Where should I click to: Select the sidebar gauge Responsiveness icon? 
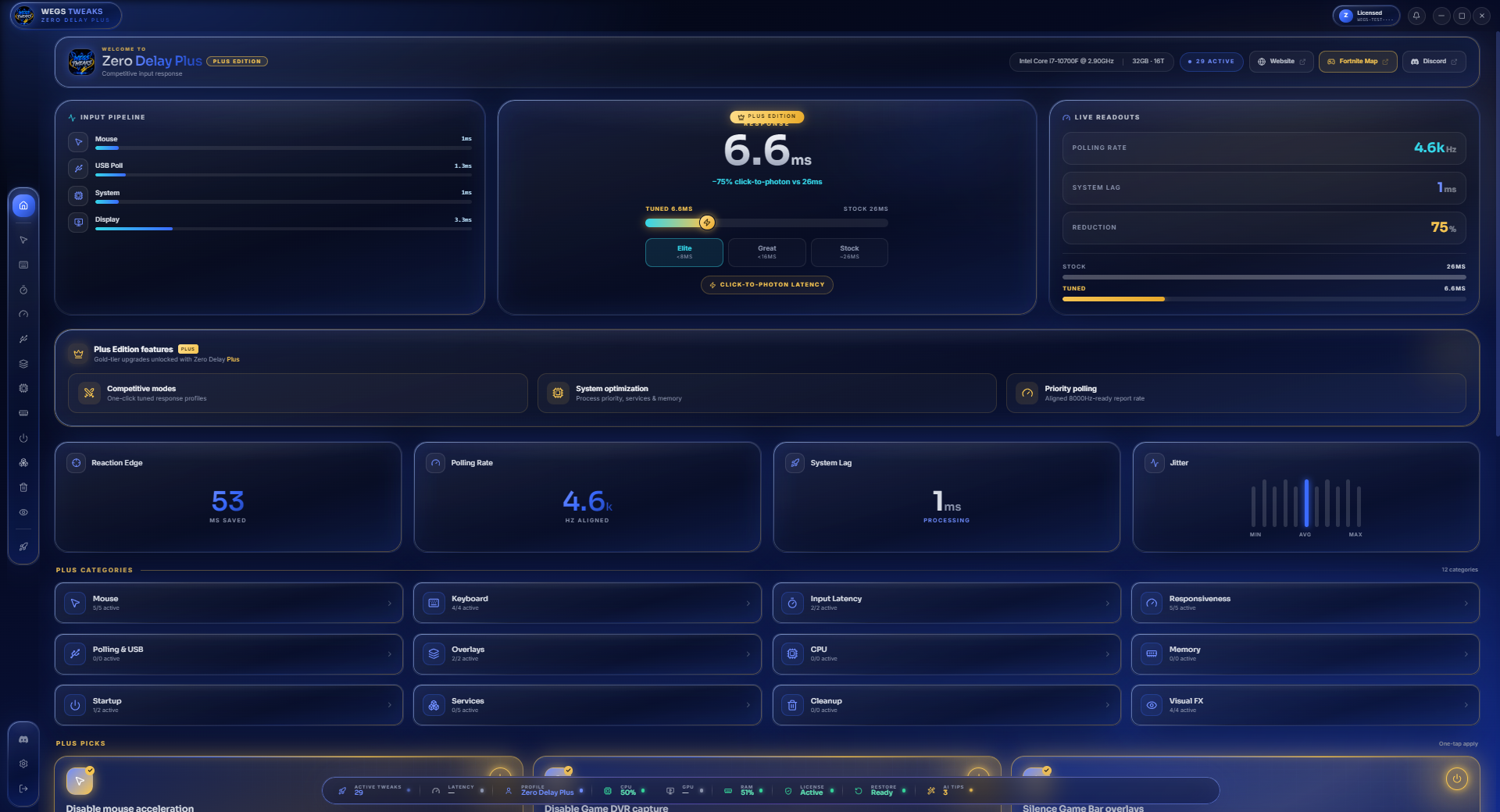click(x=23, y=314)
